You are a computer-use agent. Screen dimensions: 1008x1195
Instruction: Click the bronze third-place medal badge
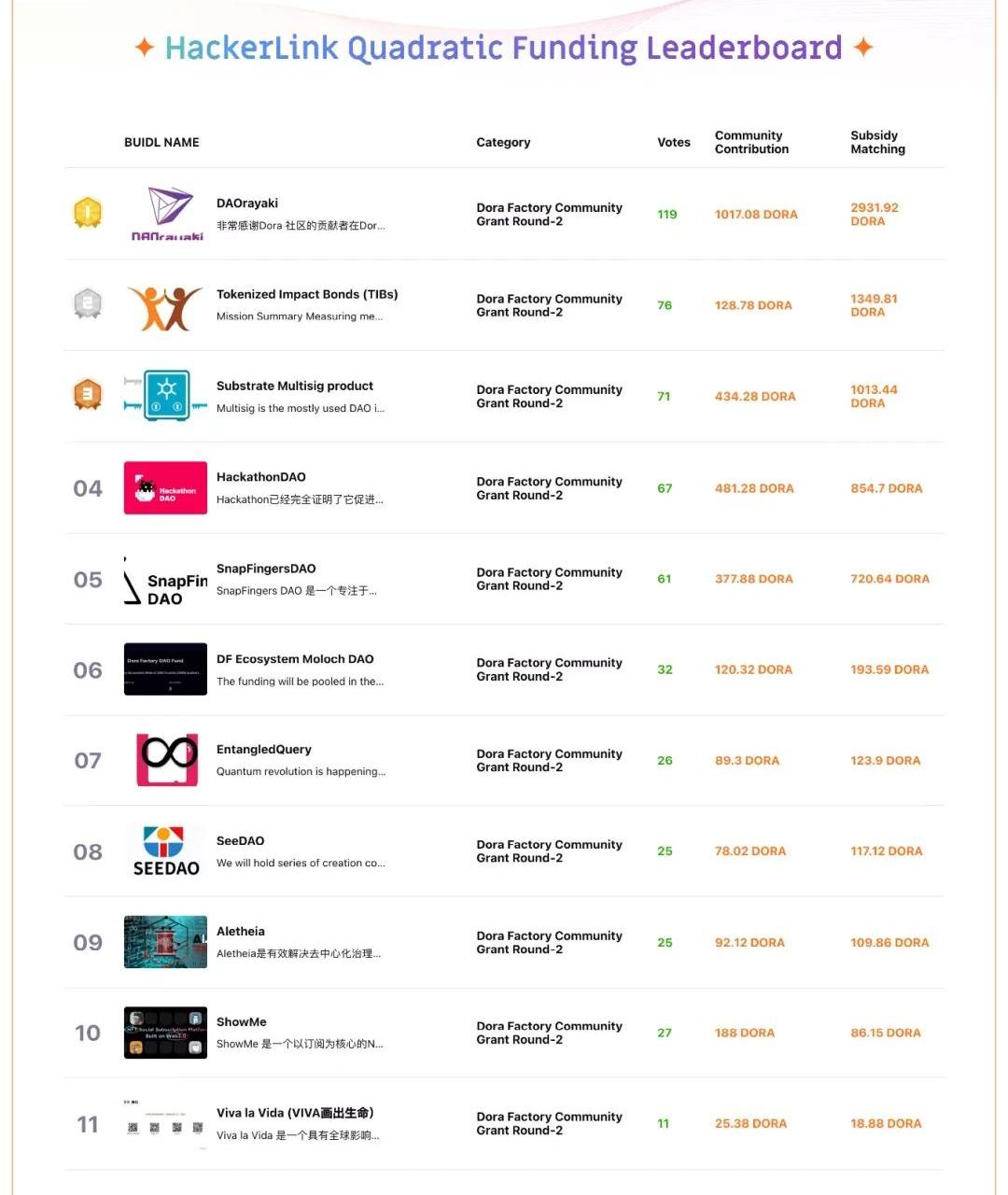88,395
